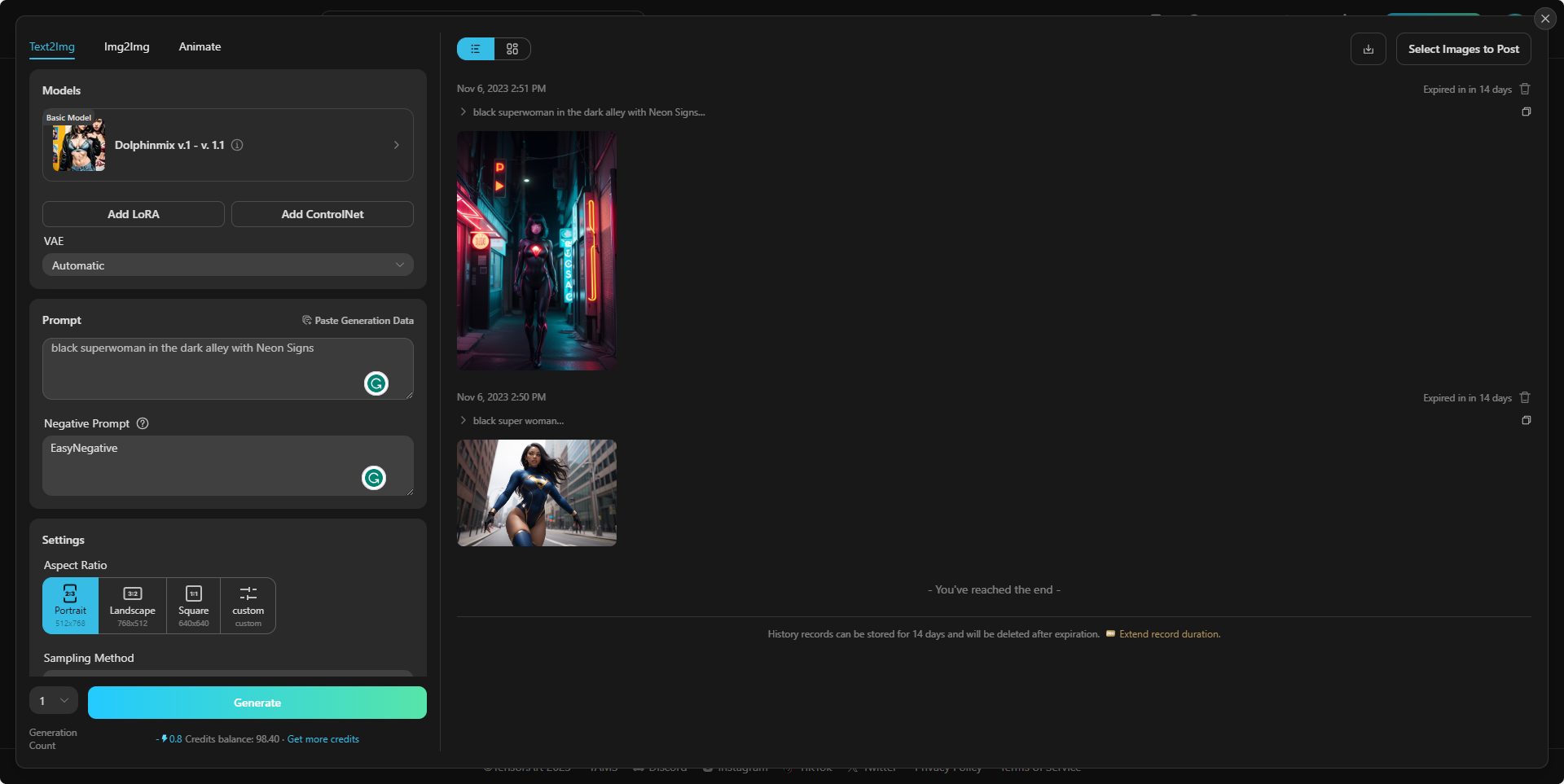Click the Get more credits link
1564x784 pixels.
323,739
